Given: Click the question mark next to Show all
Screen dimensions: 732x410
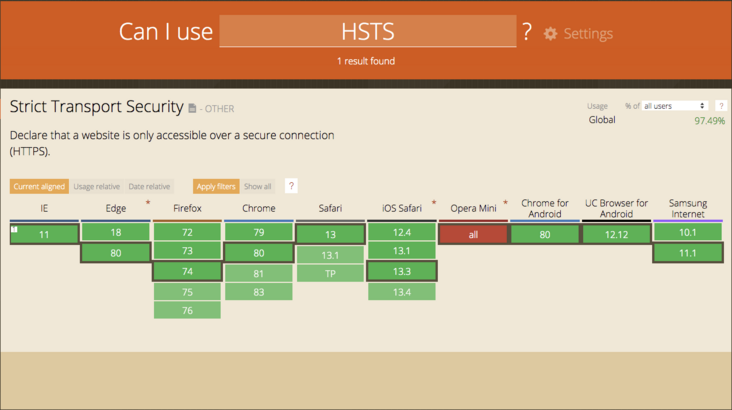Looking at the screenshot, I should (291, 186).
